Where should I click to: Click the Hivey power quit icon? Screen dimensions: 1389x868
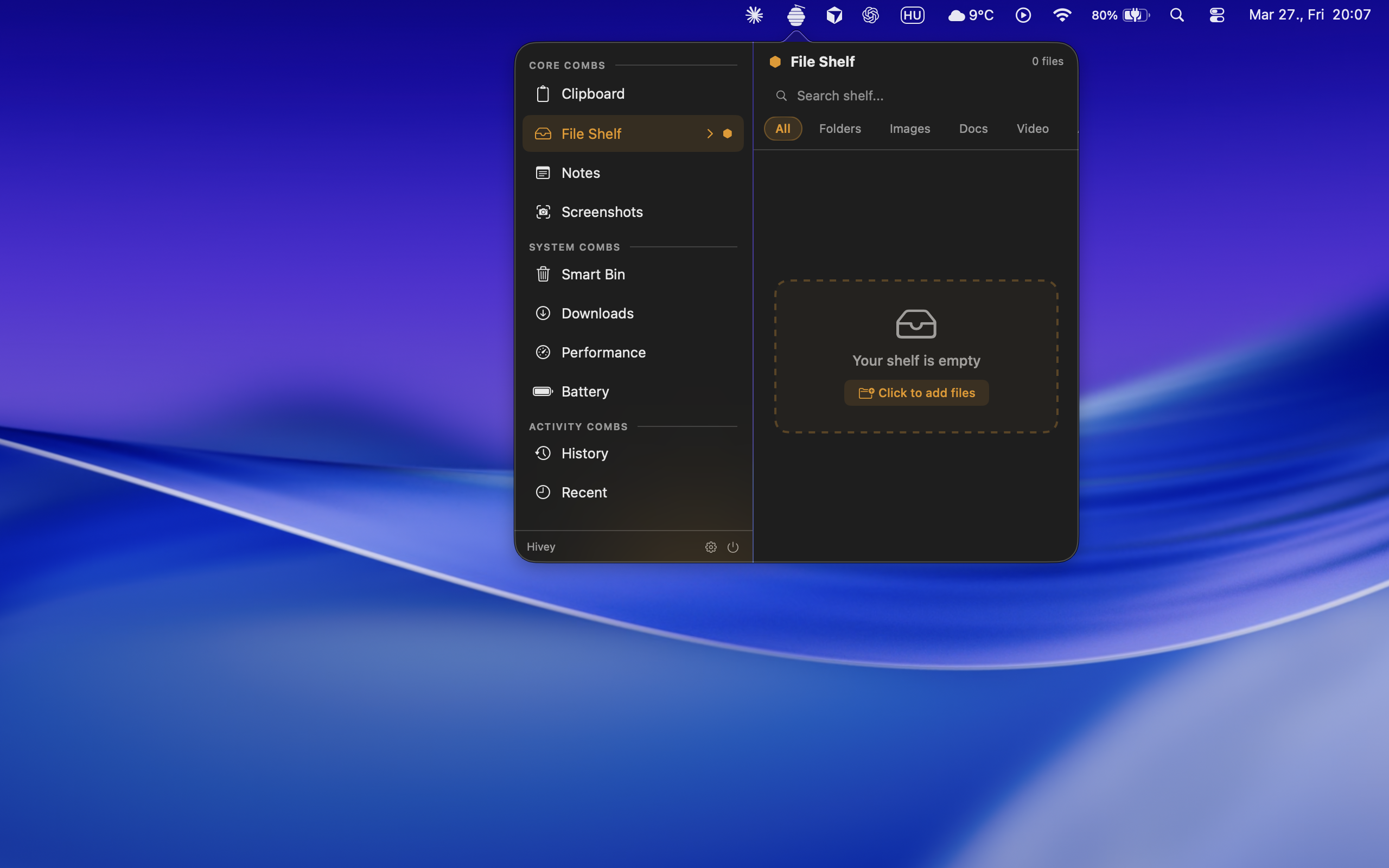(733, 547)
